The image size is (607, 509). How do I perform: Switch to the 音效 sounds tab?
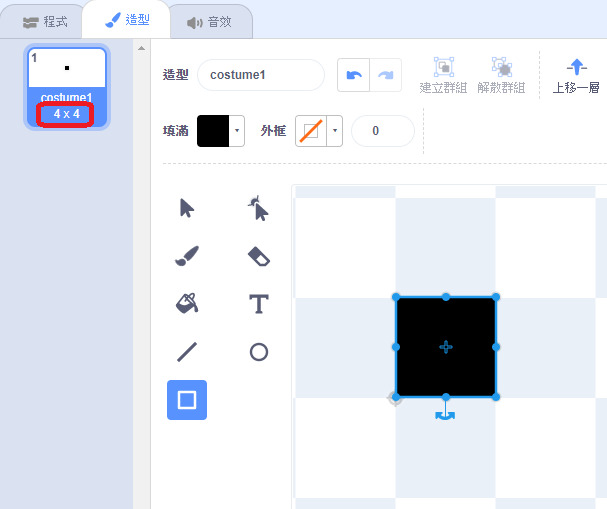pos(209,22)
